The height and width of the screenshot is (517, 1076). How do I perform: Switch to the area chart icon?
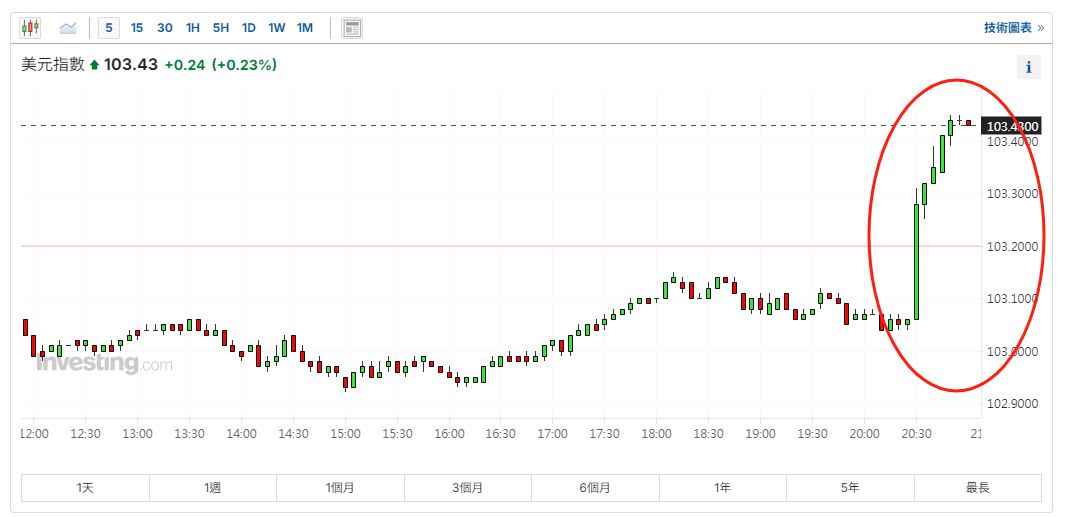pyautogui.click(x=68, y=28)
